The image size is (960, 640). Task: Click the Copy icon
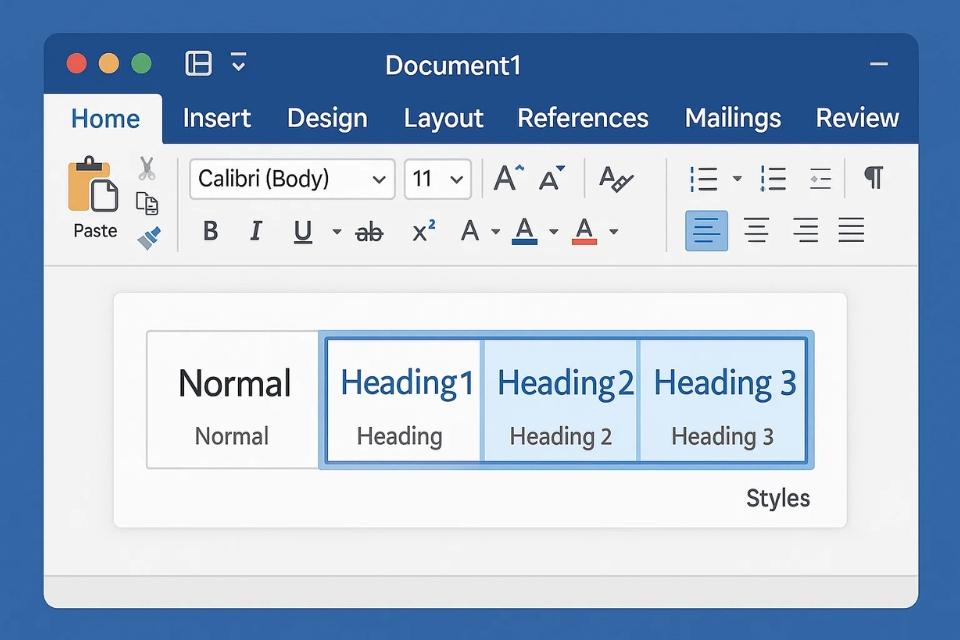point(147,203)
